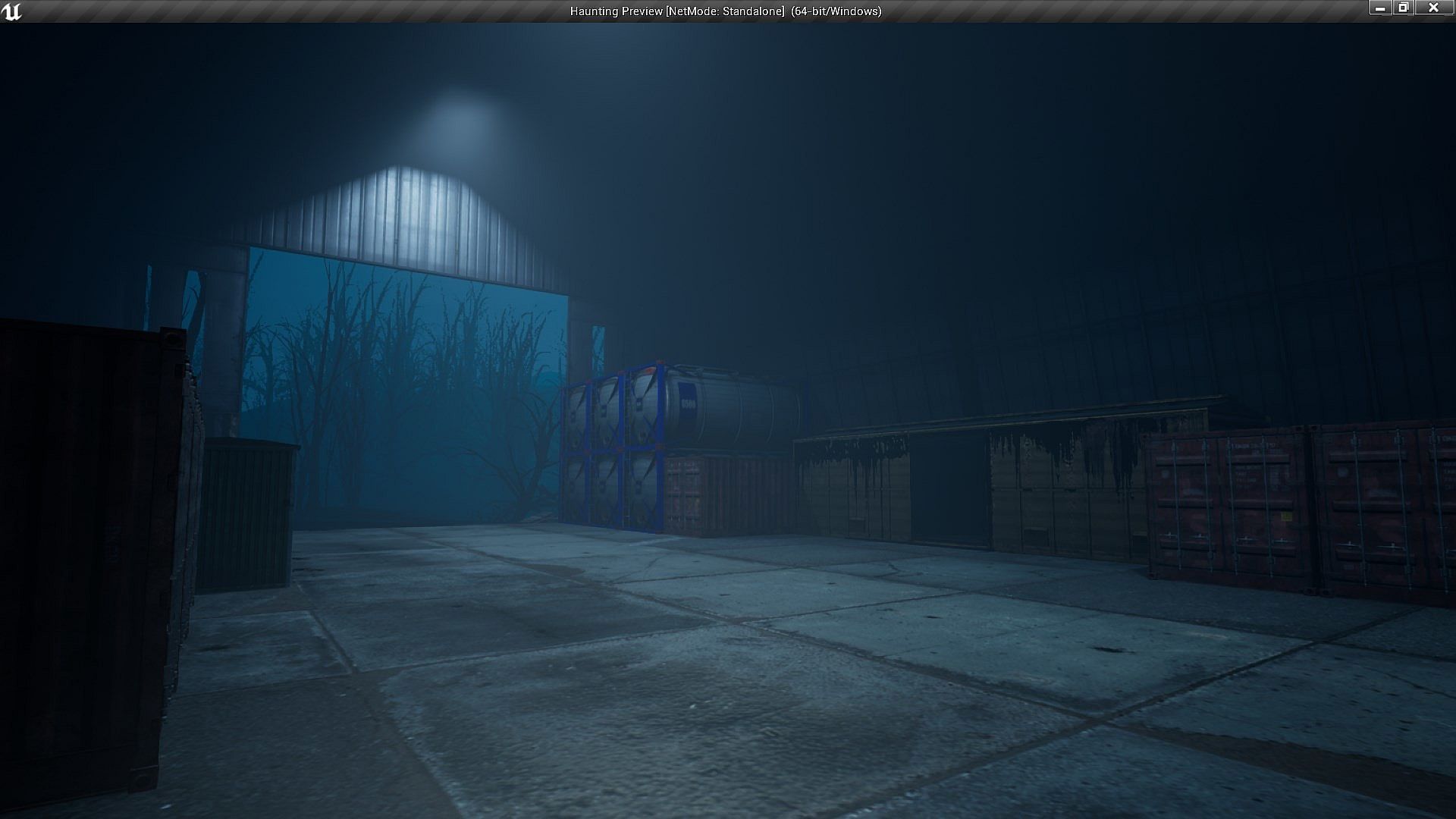The image size is (1456, 819).
Task: Click the Unreal Engine logo icon
Action: [x=12, y=11]
